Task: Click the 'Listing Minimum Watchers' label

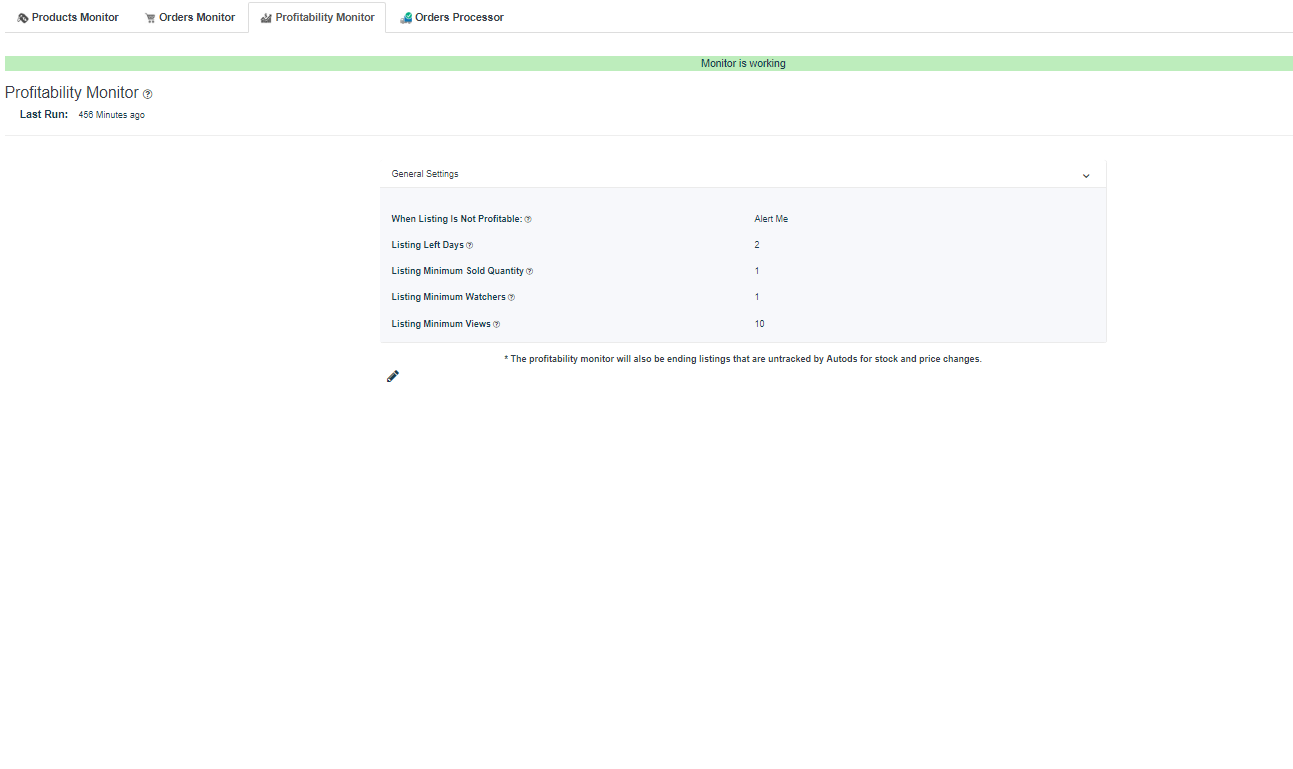Action: point(449,297)
